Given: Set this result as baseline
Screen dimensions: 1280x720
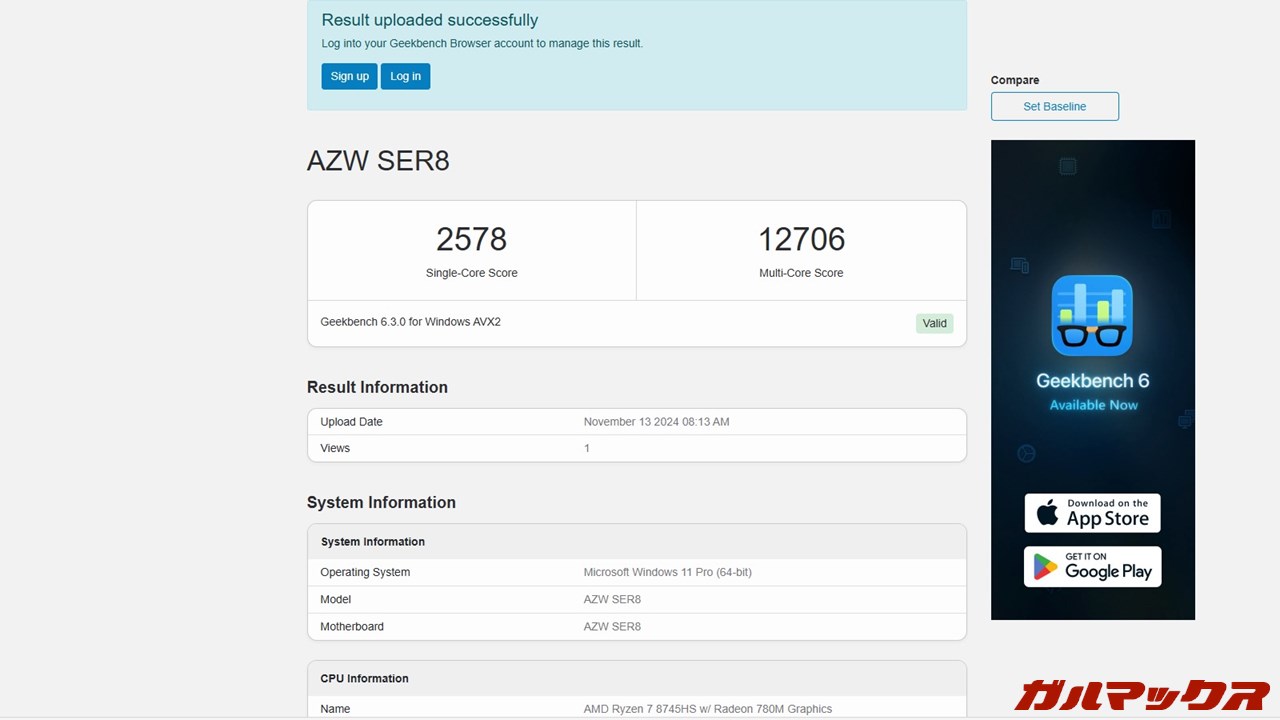Looking at the screenshot, I should click(x=1054, y=106).
